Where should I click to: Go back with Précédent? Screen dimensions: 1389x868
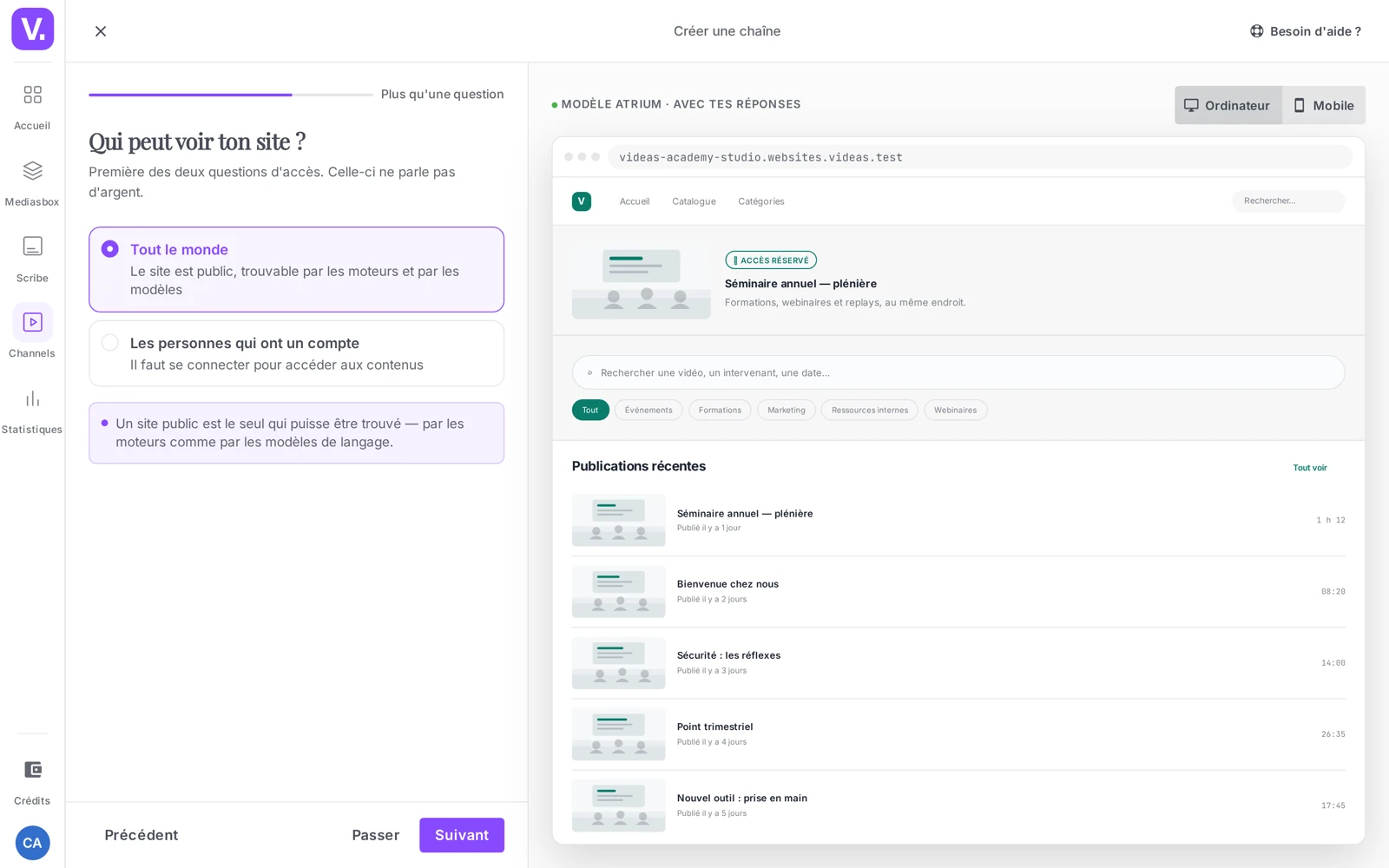tap(142, 835)
